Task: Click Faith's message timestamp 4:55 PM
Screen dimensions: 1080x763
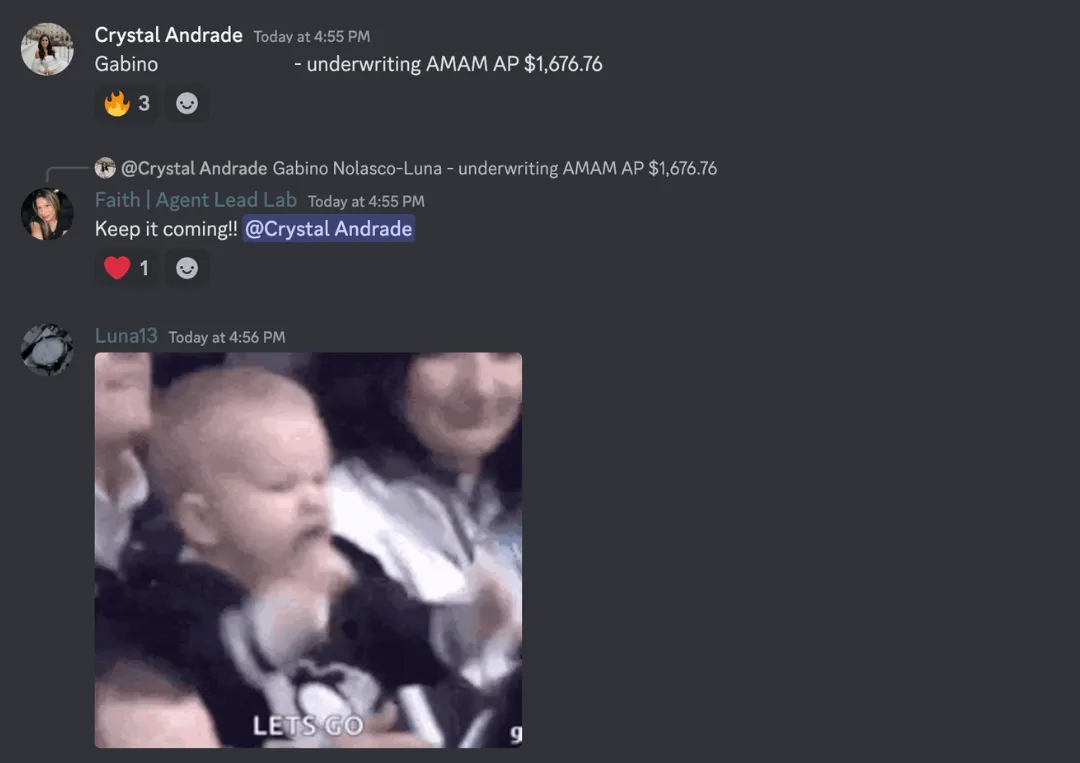Action: (x=366, y=202)
